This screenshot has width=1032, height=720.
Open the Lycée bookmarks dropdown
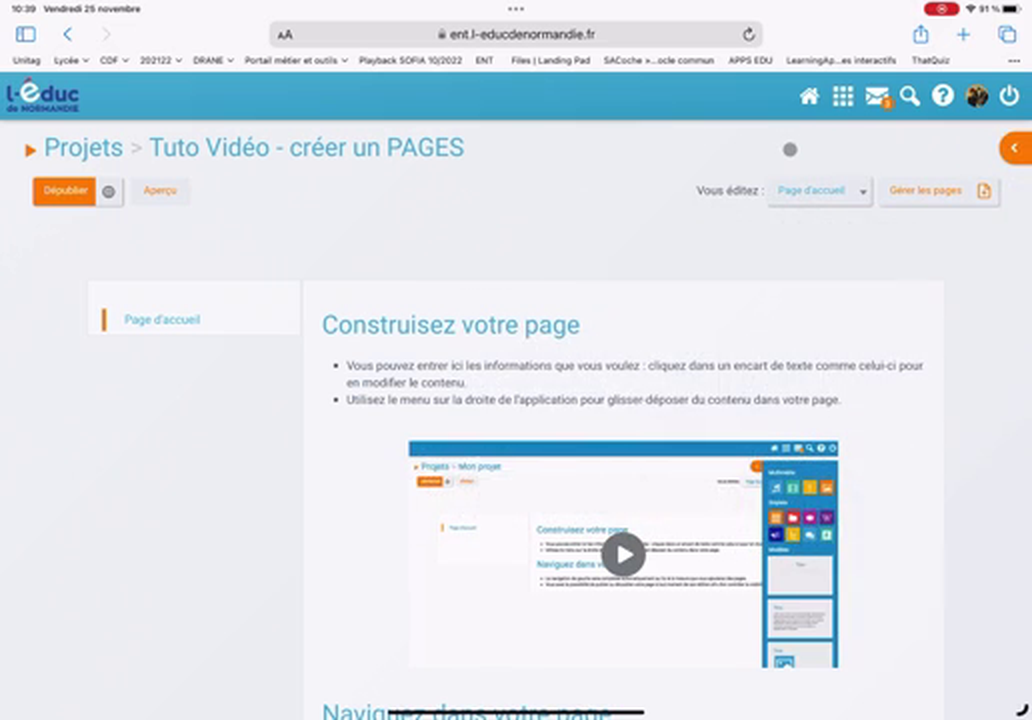pos(69,60)
